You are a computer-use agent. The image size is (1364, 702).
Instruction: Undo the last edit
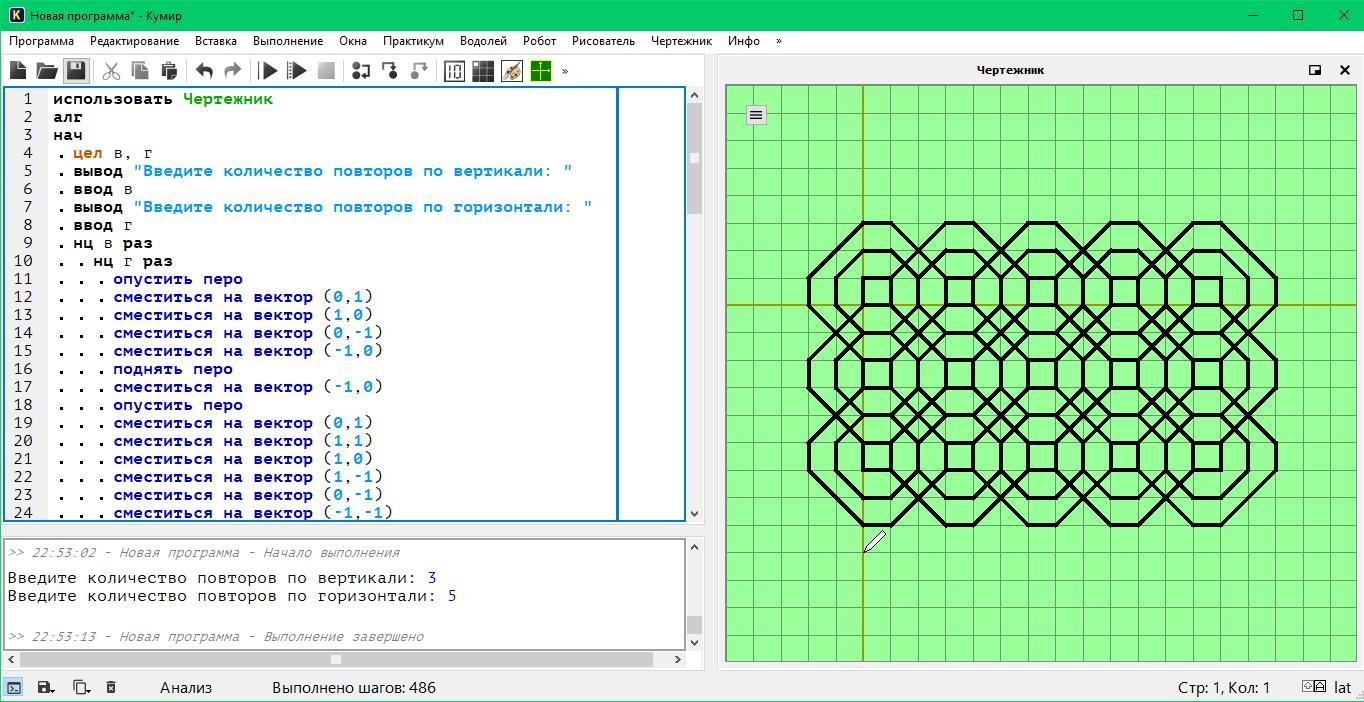point(204,71)
